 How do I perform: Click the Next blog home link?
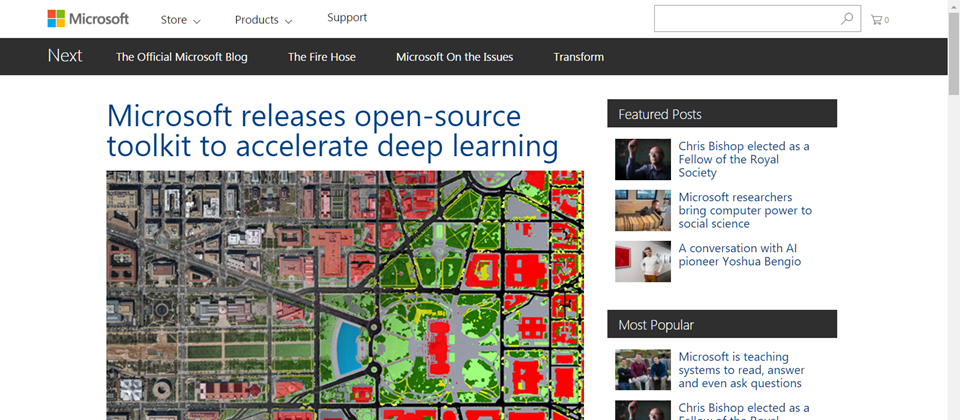[65, 56]
